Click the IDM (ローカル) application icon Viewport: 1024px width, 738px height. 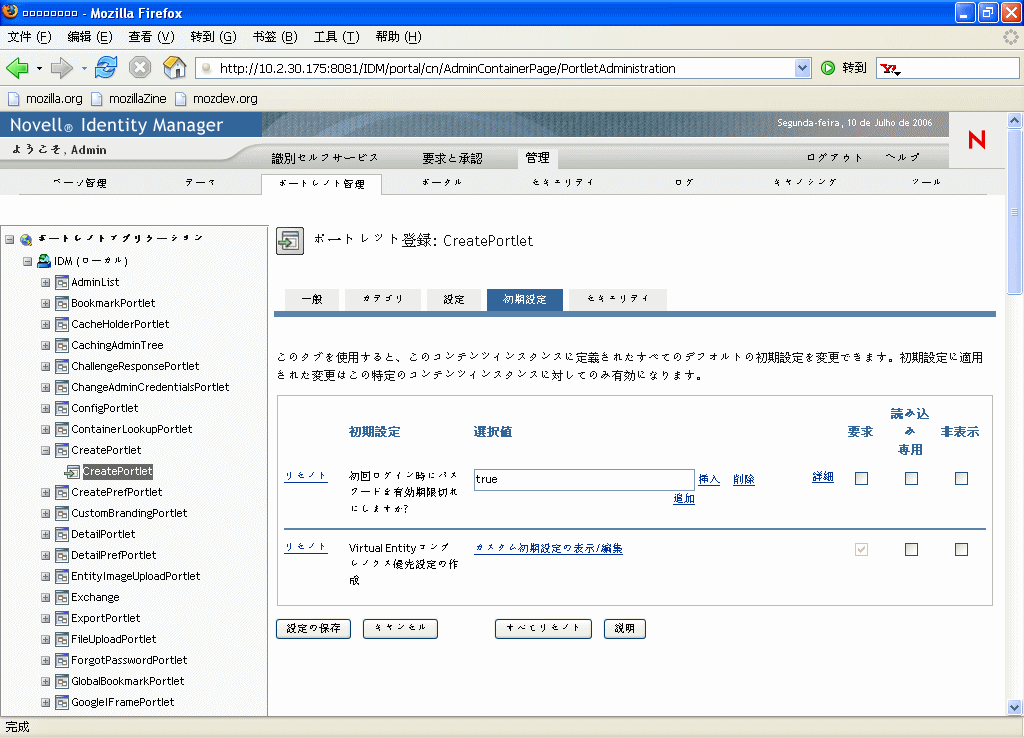coord(44,260)
